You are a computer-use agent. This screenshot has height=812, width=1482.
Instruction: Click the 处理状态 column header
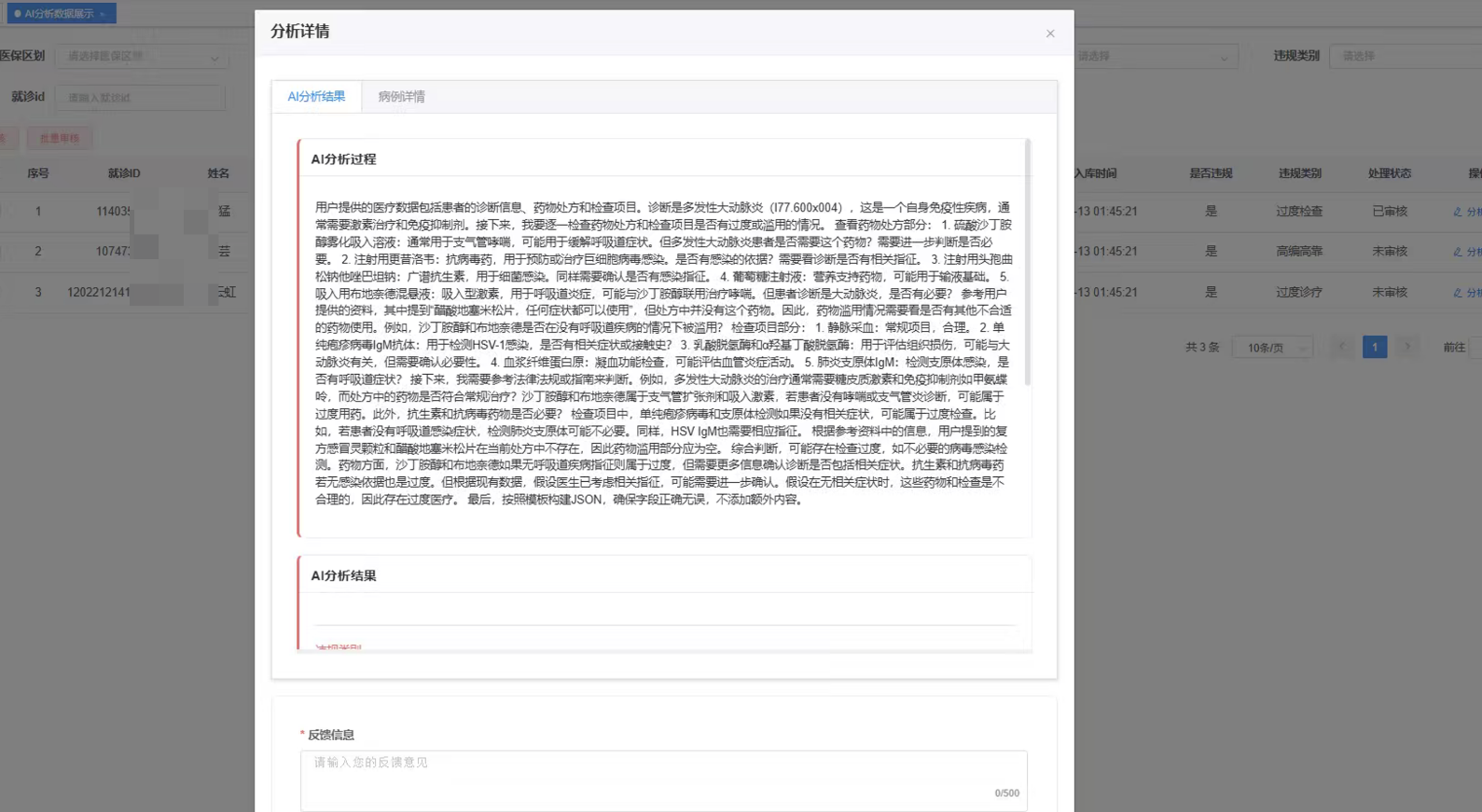pyautogui.click(x=1390, y=173)
